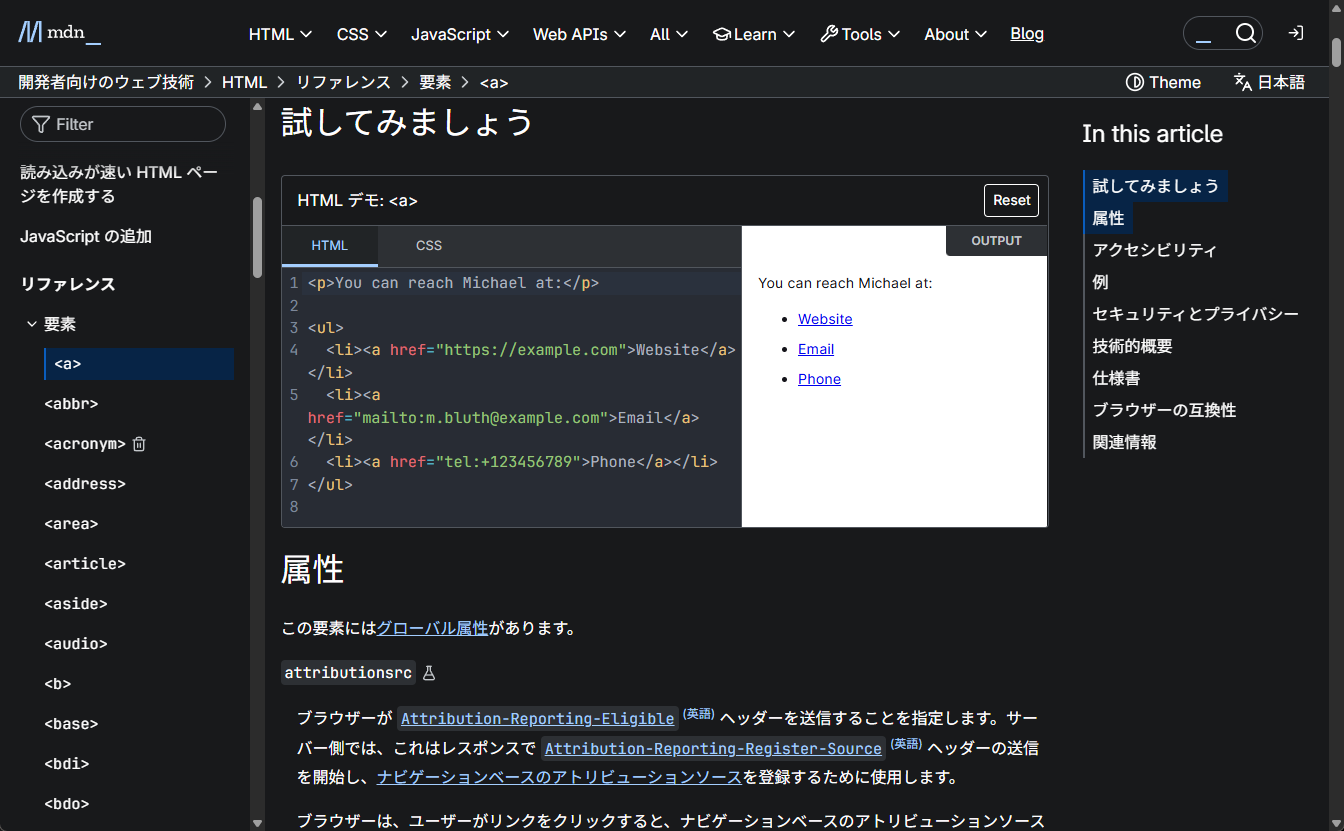Screen dimensions: 1344x831
Task: Select <audio> in the sidebar list
Action: [x=76, y=644]
